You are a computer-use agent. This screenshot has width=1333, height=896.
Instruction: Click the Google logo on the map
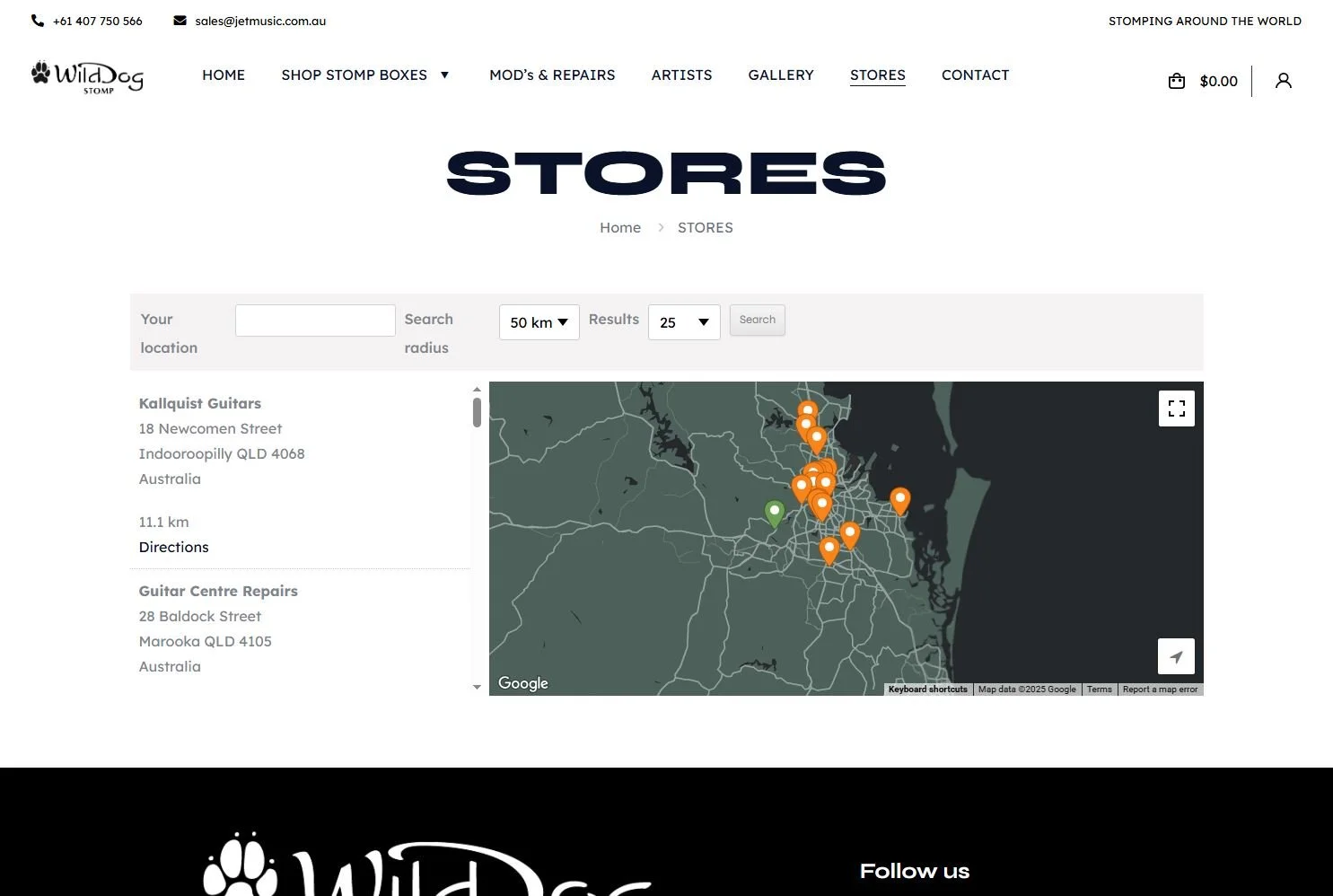tap(523, 683)
